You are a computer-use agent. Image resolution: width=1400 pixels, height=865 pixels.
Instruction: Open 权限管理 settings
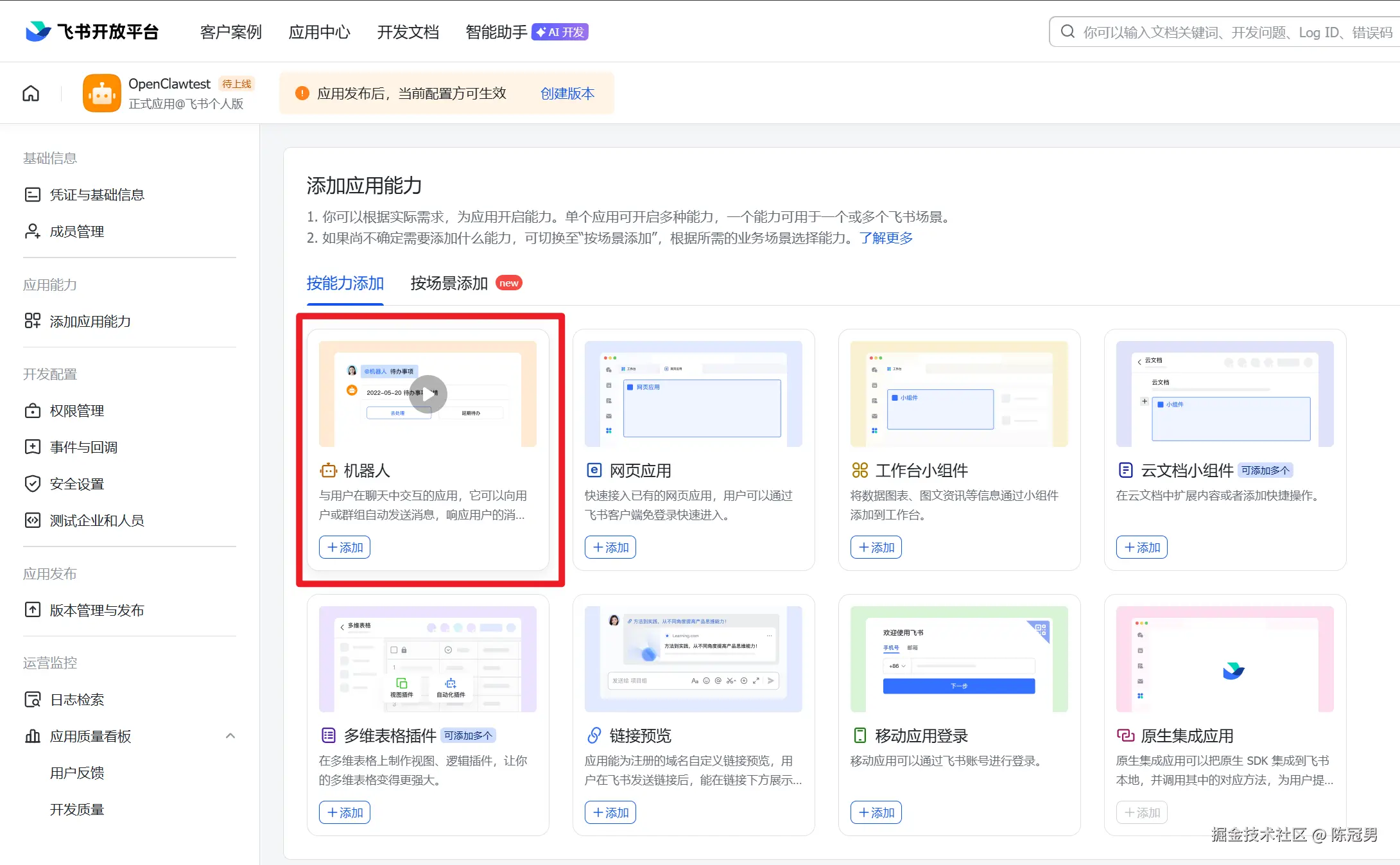(x=76, y=411)
